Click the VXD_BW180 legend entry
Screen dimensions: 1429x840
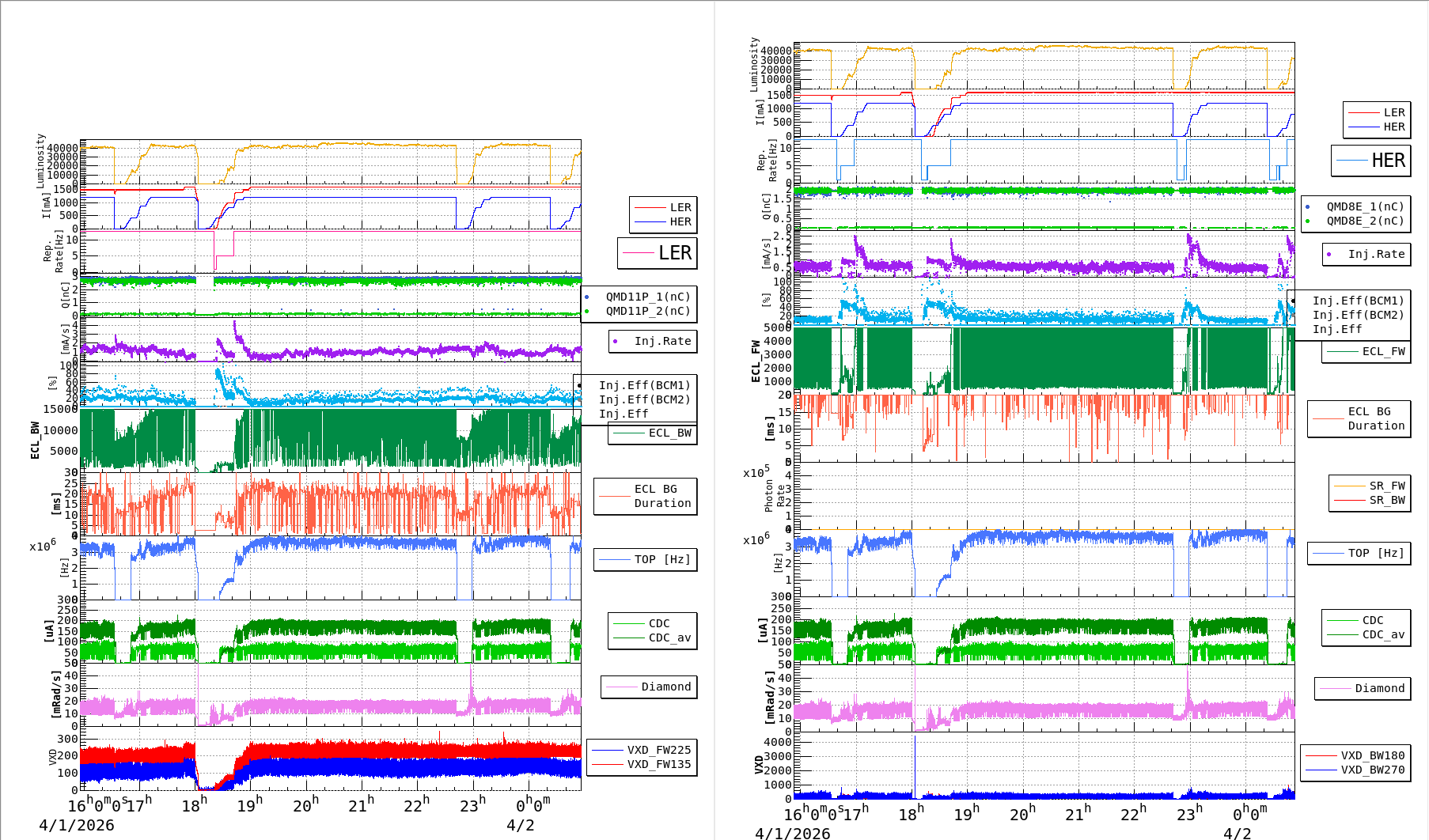click(x=1372, y=755)
